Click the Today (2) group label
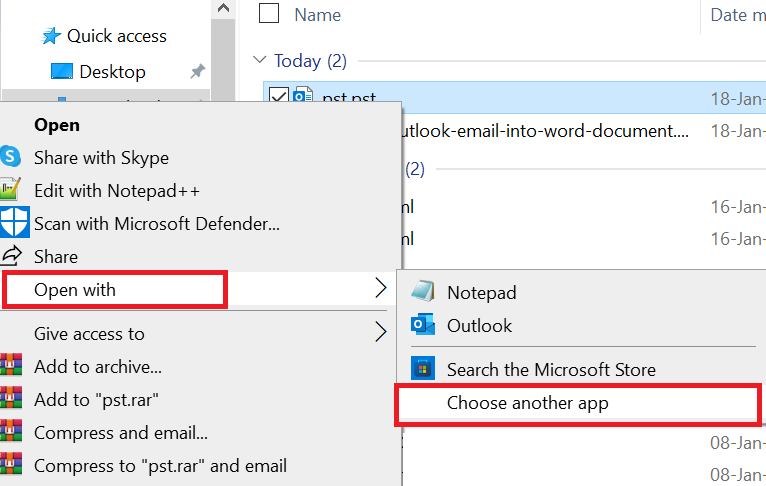 pyautogui.click(x=310, y=61)
